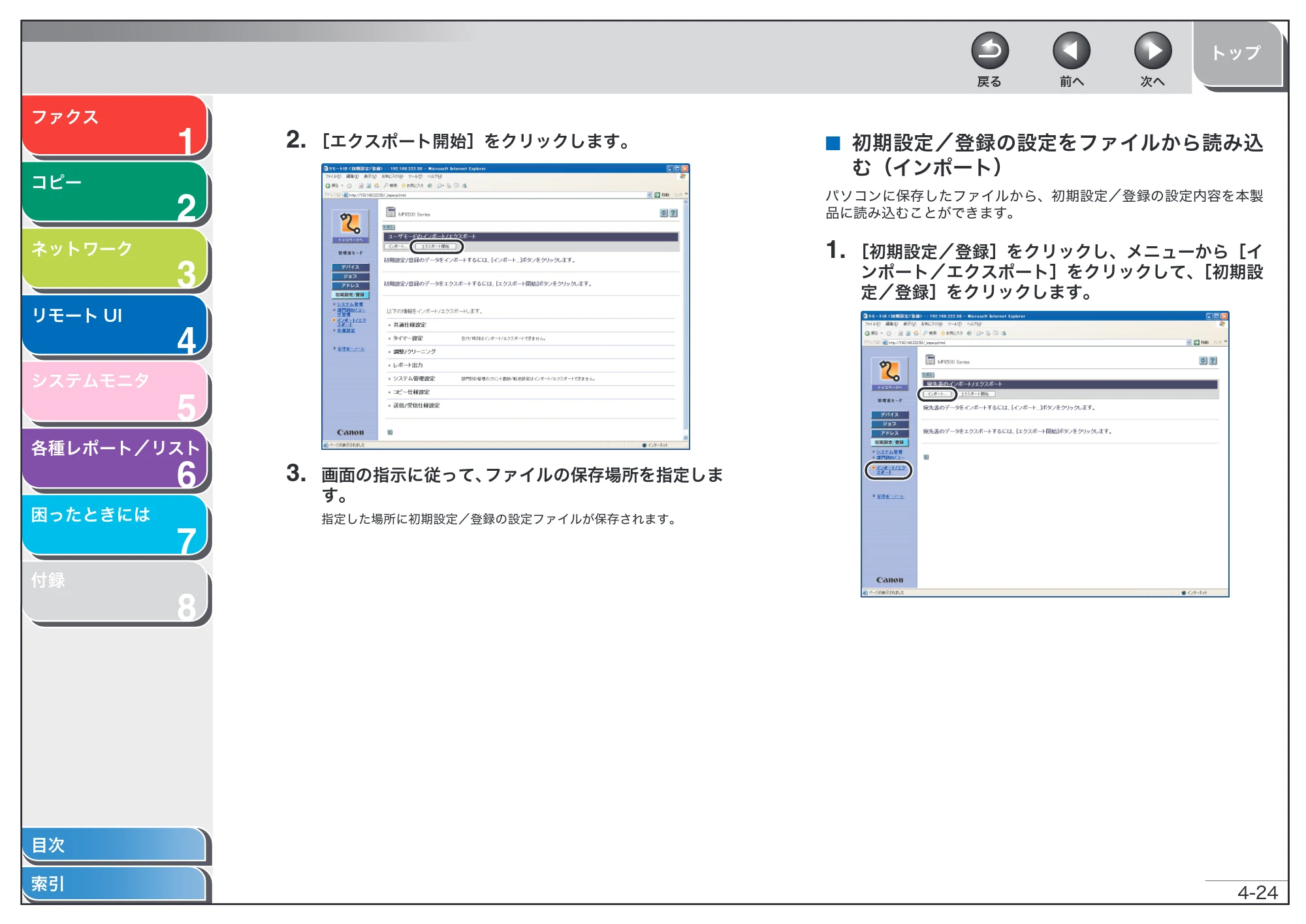Go to previous page with 前へ icon
Image resolution: width=1306 pixels, height=924 pixels.
pos(1071,50)
